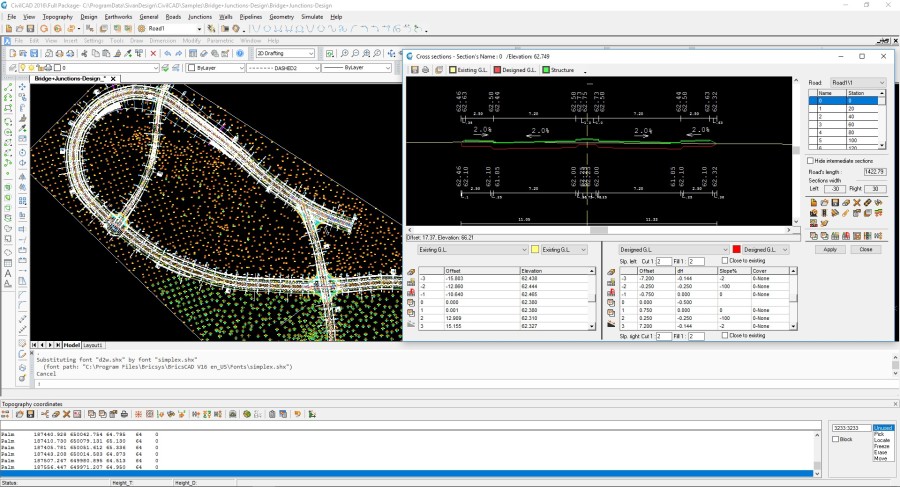The image size is (900, 487).
Task: Open the Earthworks menu
Action: [x=118, y=17]
